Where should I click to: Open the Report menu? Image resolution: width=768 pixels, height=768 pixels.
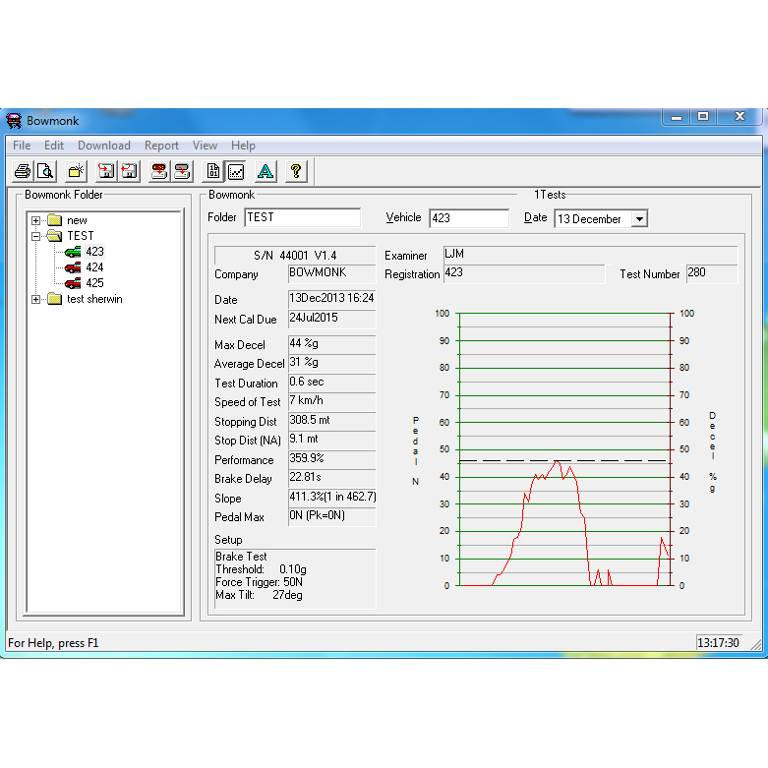point(161,145)
